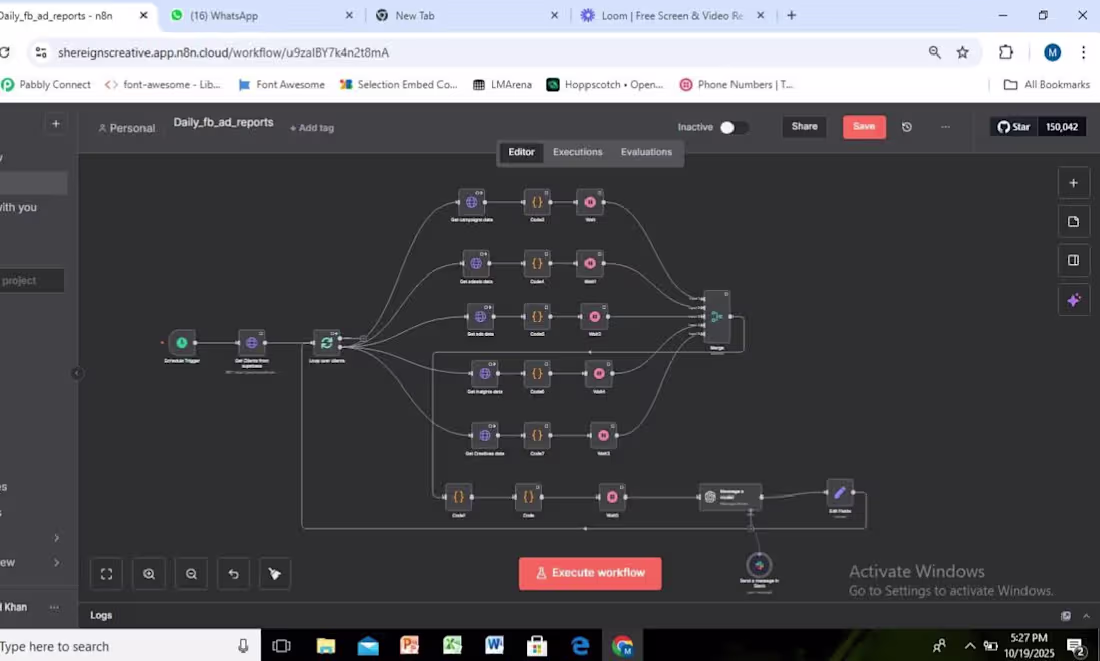1100x661 pixels.
Task: Add a sticky note to canvas
Action: click(x=1073, y=222)
